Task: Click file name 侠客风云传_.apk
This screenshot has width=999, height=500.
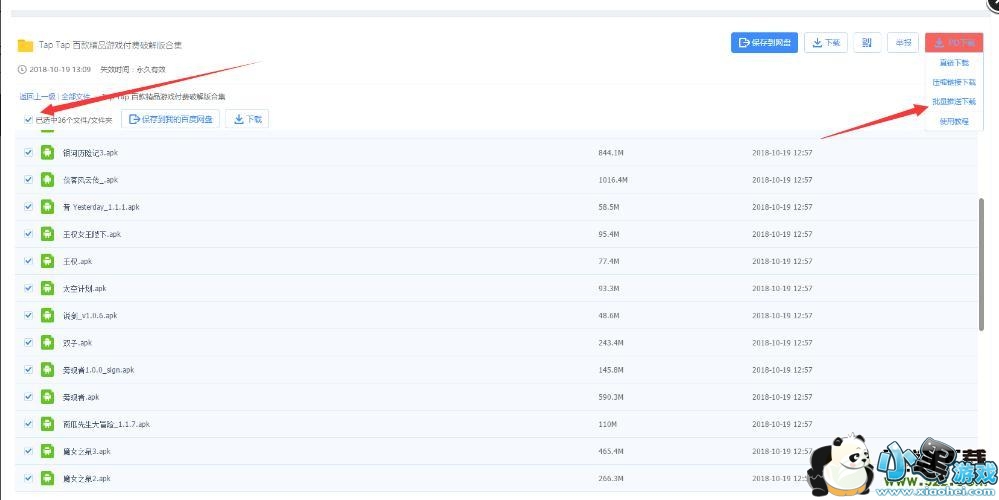Action: [x=90, y=180]
